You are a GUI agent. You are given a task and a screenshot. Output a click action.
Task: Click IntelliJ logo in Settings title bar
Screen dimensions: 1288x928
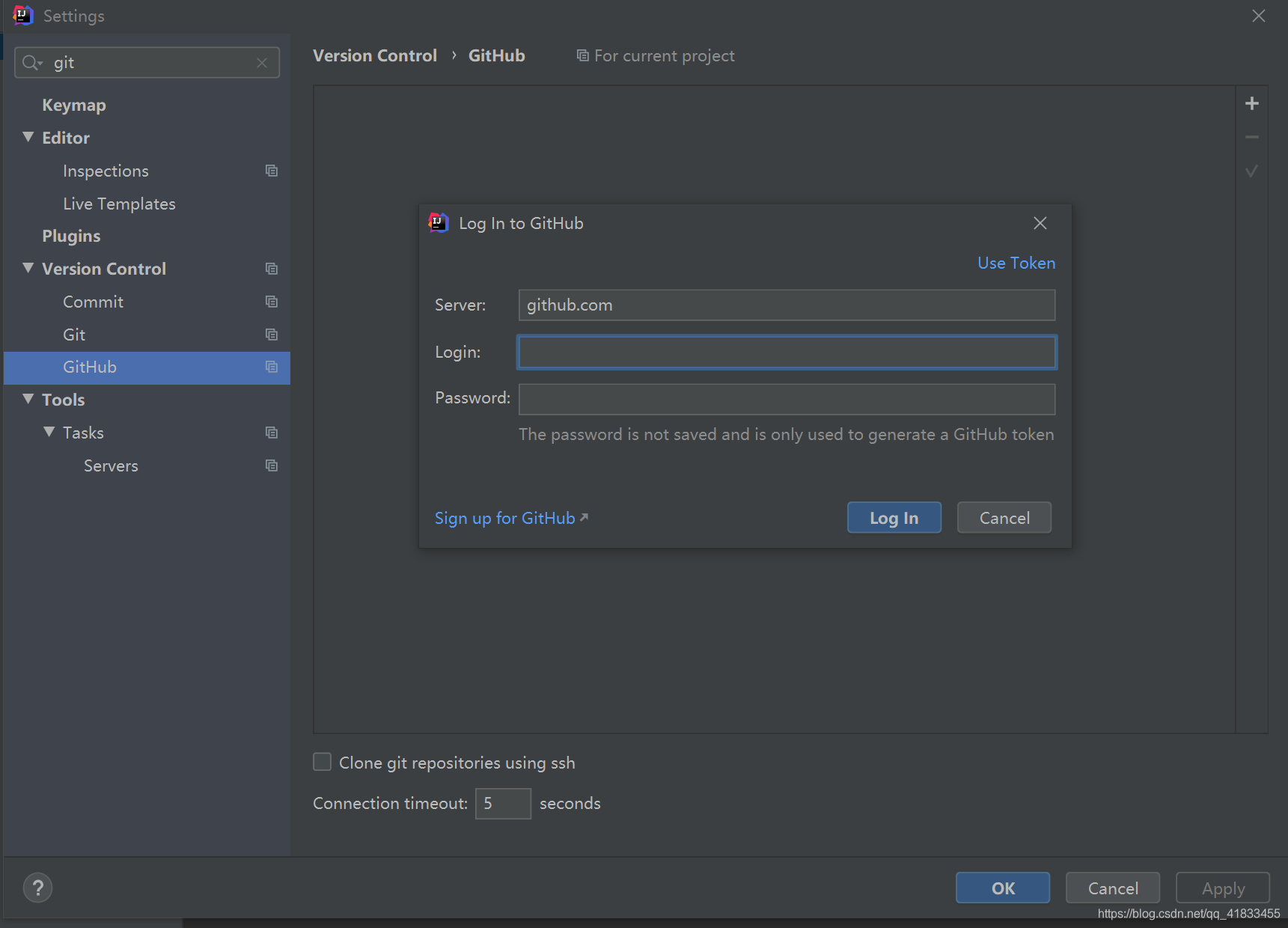[x=23, y=15]
